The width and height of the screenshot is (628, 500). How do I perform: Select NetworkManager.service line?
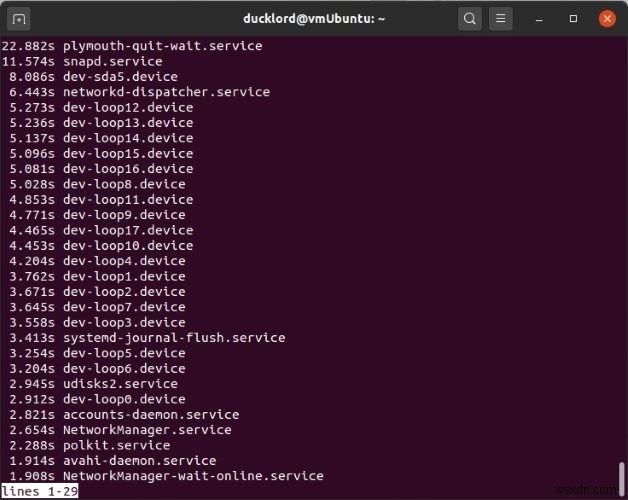[x=120, y=430]
